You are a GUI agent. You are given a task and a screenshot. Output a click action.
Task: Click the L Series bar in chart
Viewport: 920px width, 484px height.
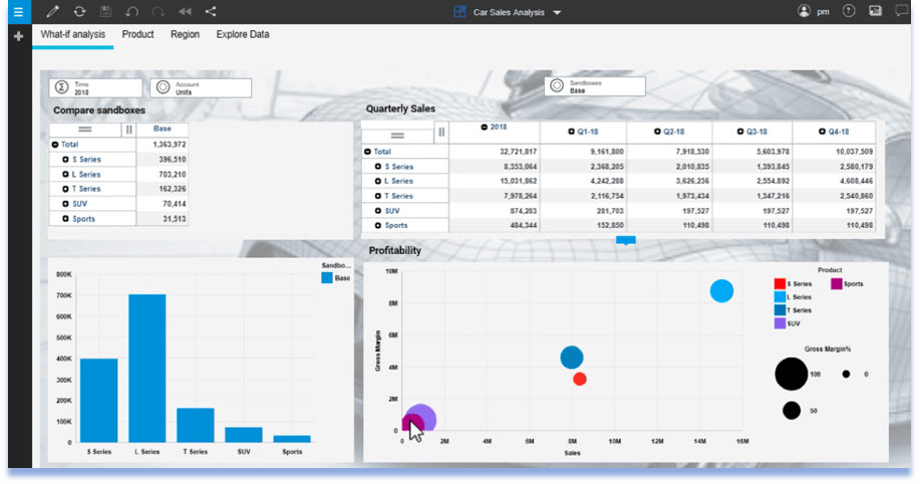coord(147,368)
